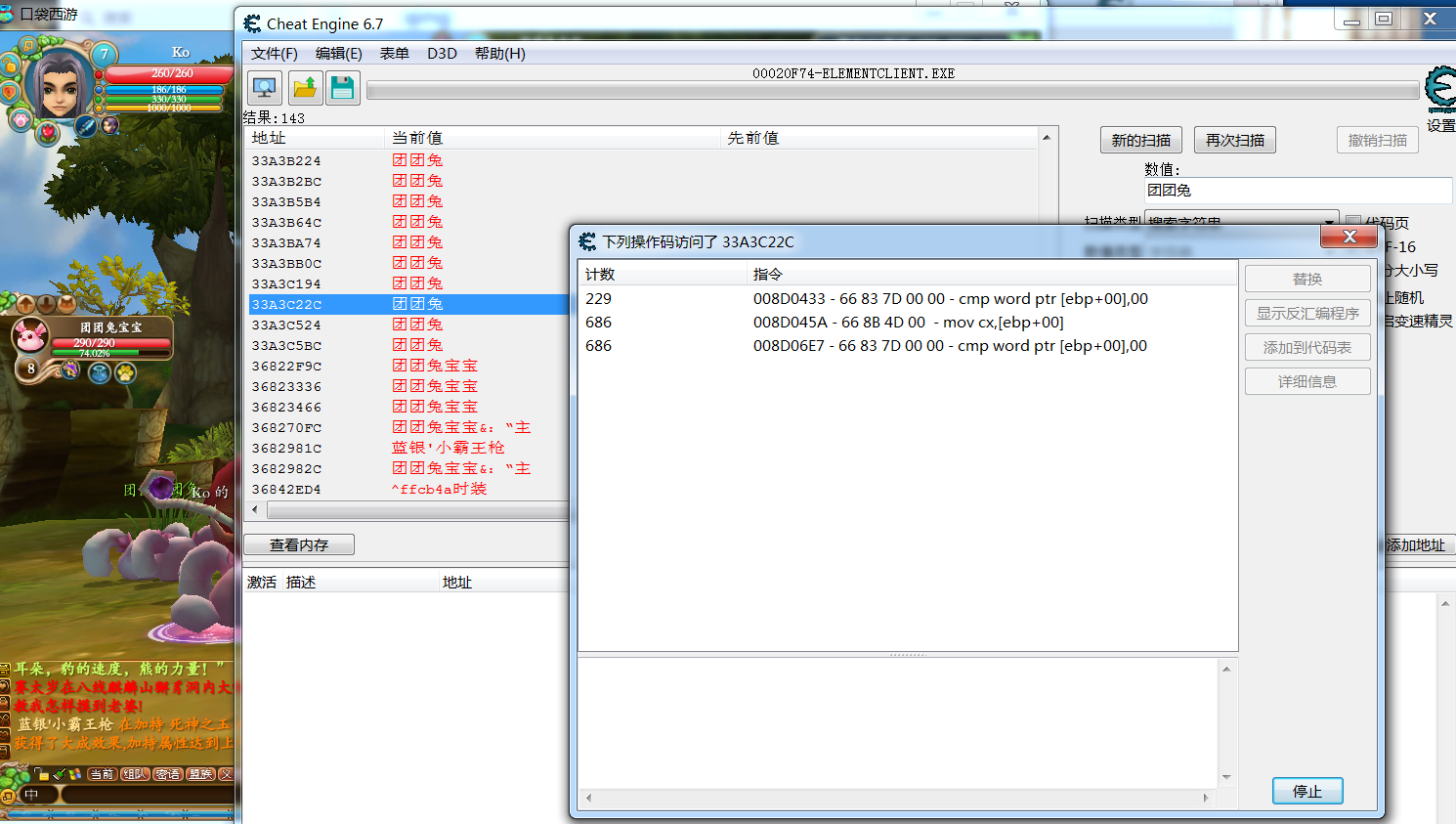Click the 再次扫描 button
Screen dimensions: 1456x824
[x=1235, y=140]
